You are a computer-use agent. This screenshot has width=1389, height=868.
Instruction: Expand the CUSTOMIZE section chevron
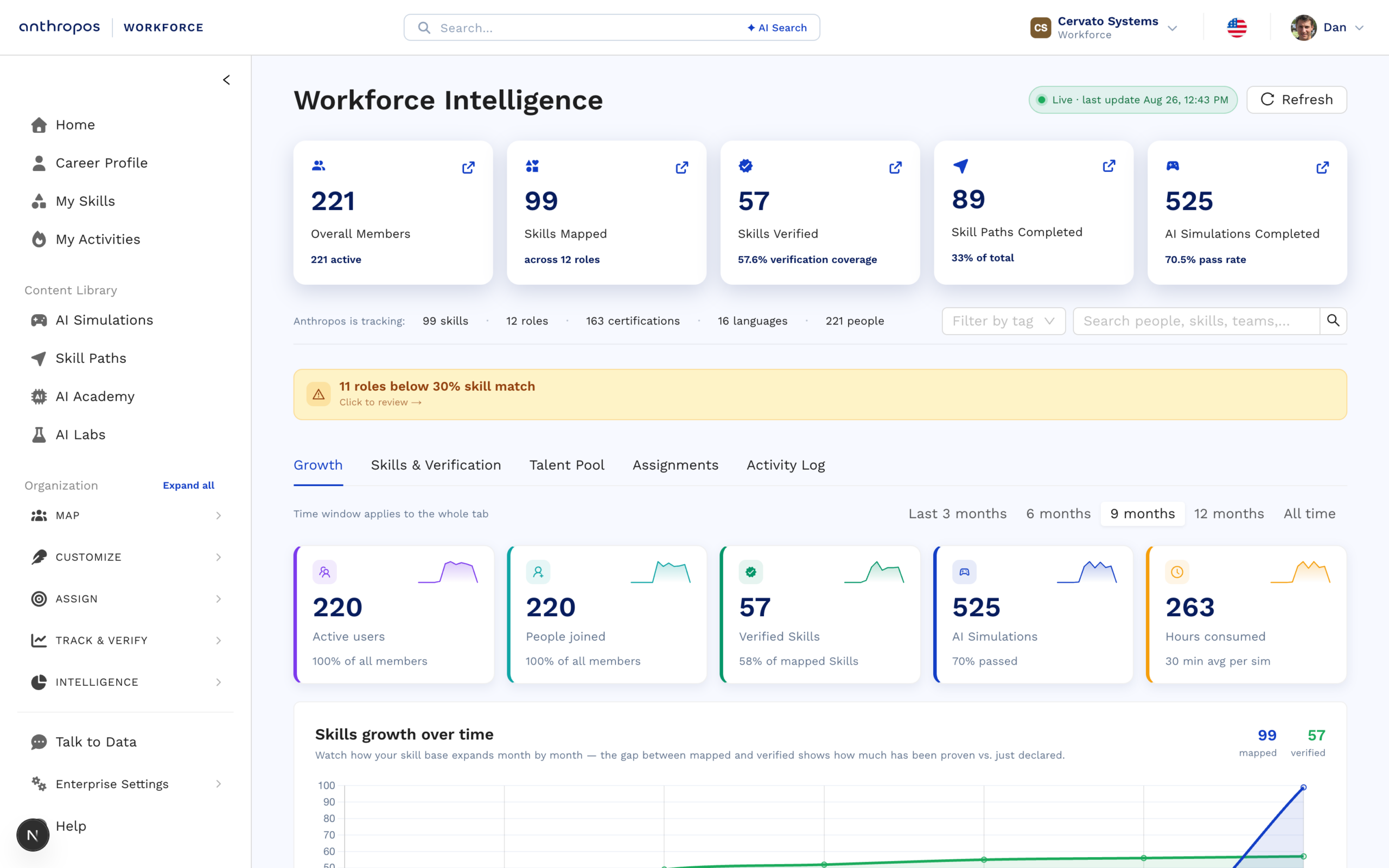coord(219,558)
